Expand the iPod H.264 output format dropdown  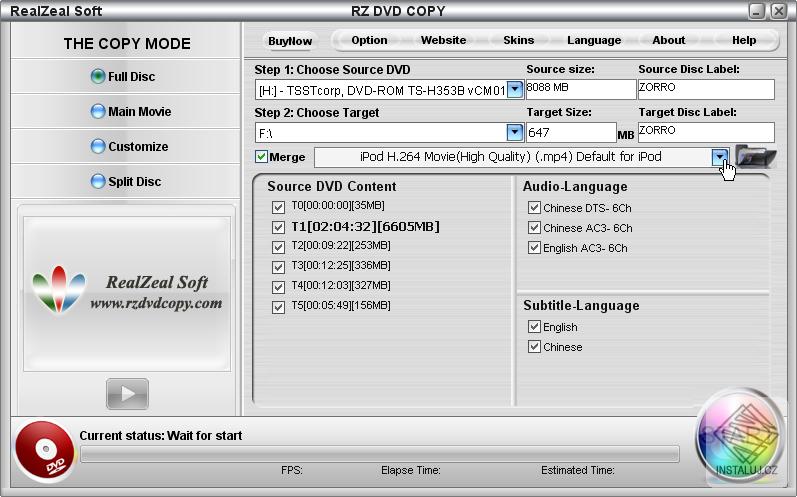720,157
